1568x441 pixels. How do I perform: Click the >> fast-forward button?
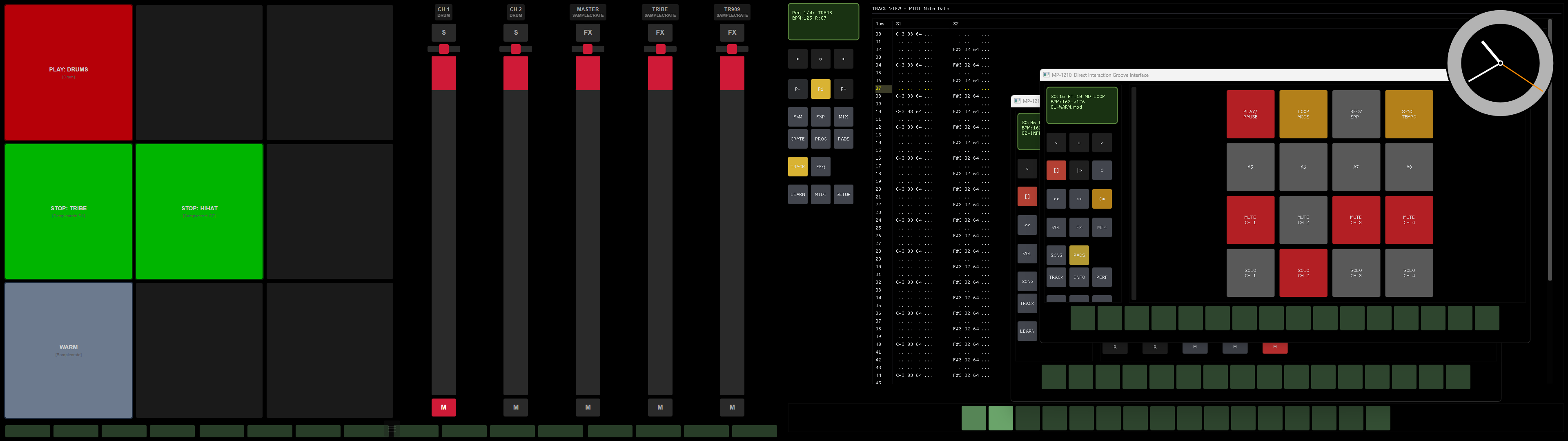(1078, 199)
